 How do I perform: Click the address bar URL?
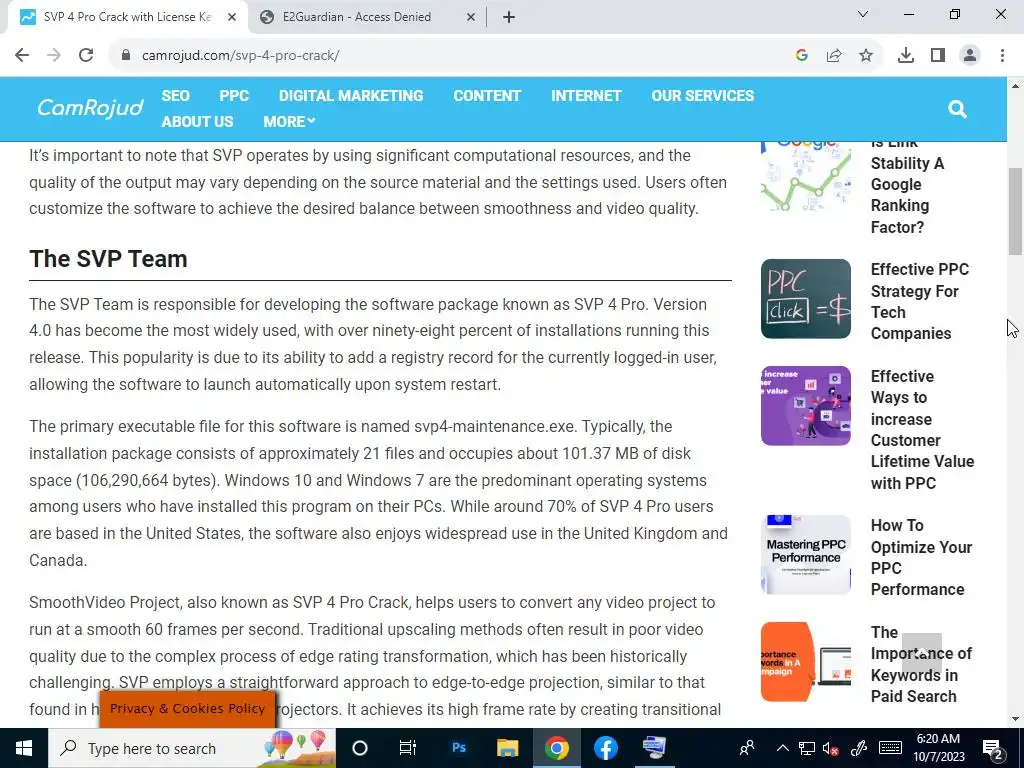point(240,56)
